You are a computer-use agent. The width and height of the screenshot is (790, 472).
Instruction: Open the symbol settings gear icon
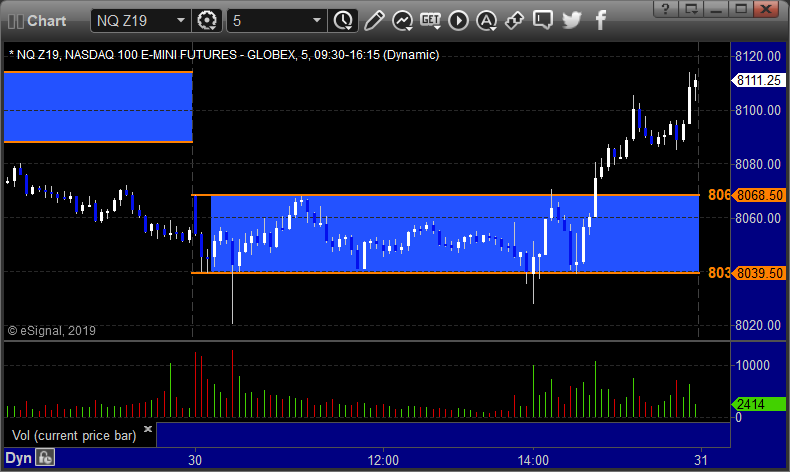click(x=207, y=21)
